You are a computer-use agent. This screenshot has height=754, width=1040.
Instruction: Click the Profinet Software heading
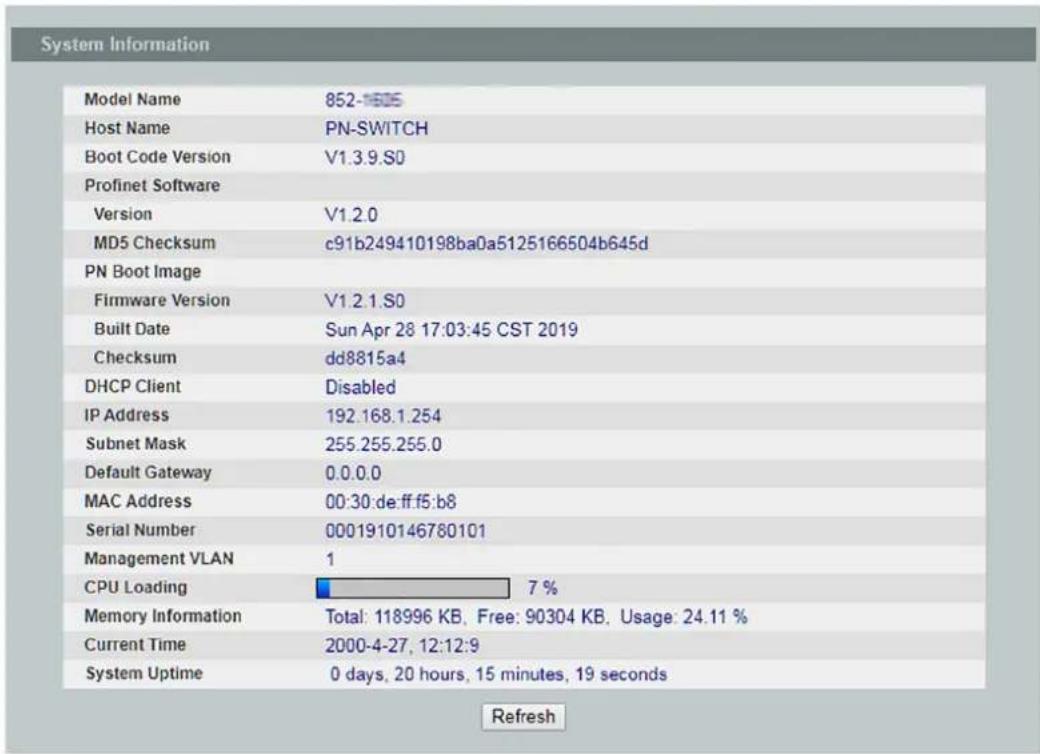click(152, 185)
